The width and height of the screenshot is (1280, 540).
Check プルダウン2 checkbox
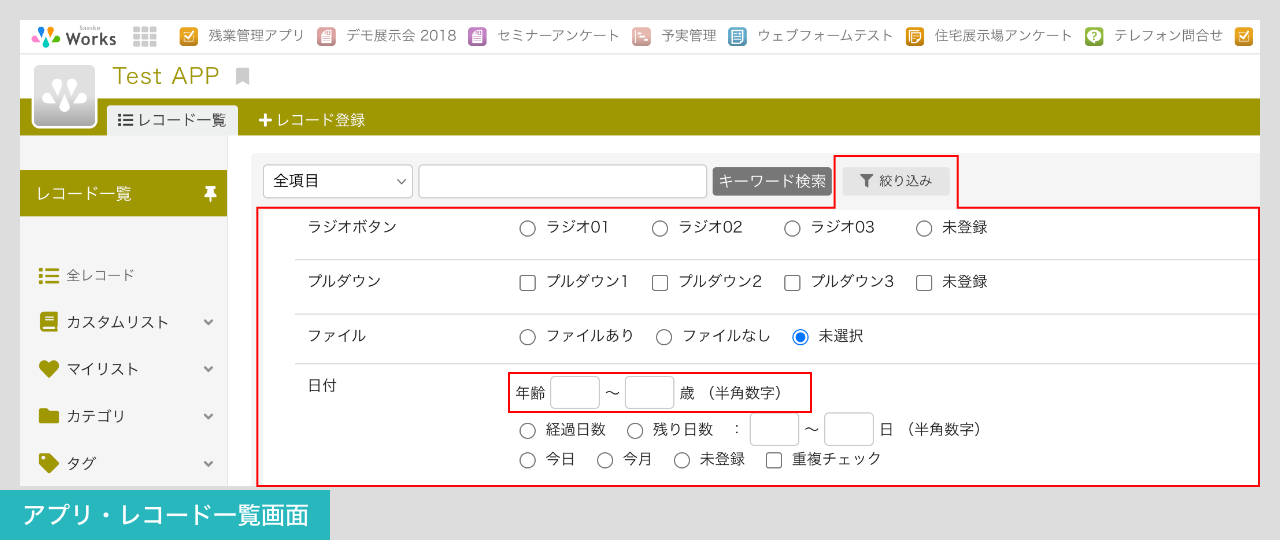point(660,283)
